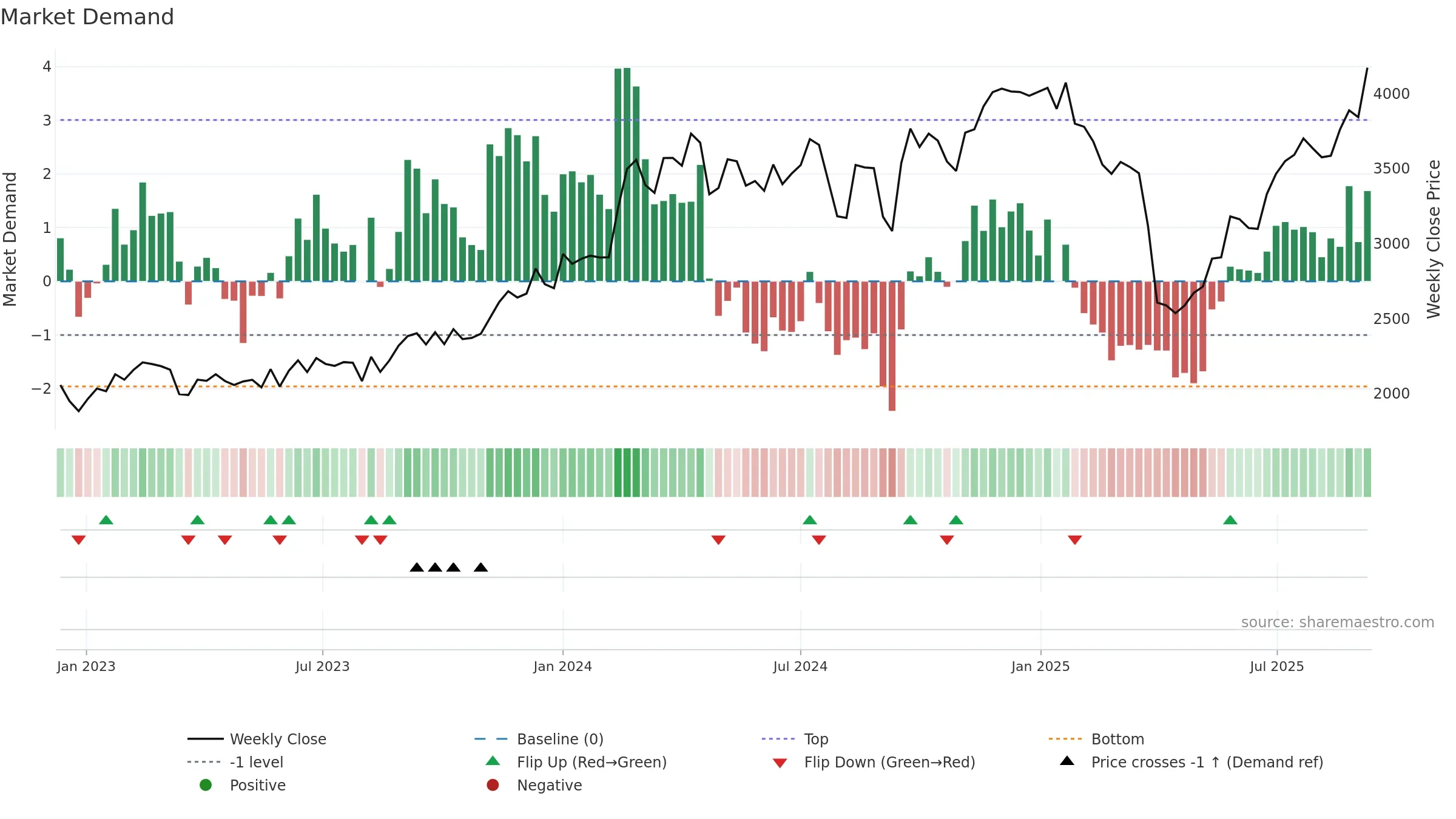1456x819 pixels.
Task: Click the 4000 tick on right axis
Action: tap(1392, 94)
